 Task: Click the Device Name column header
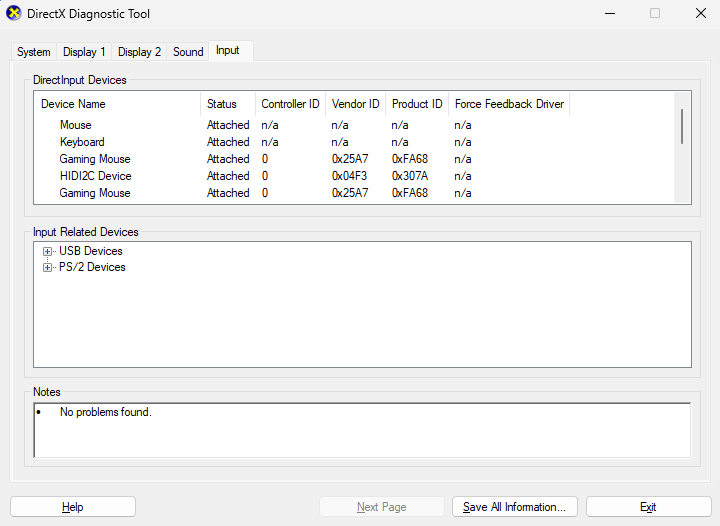118,104
